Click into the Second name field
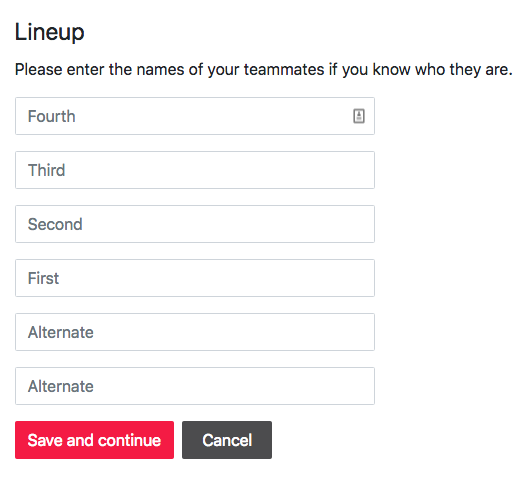Viewport: 532px width, 480px height. pyautogui.click(x=195, y=224)
